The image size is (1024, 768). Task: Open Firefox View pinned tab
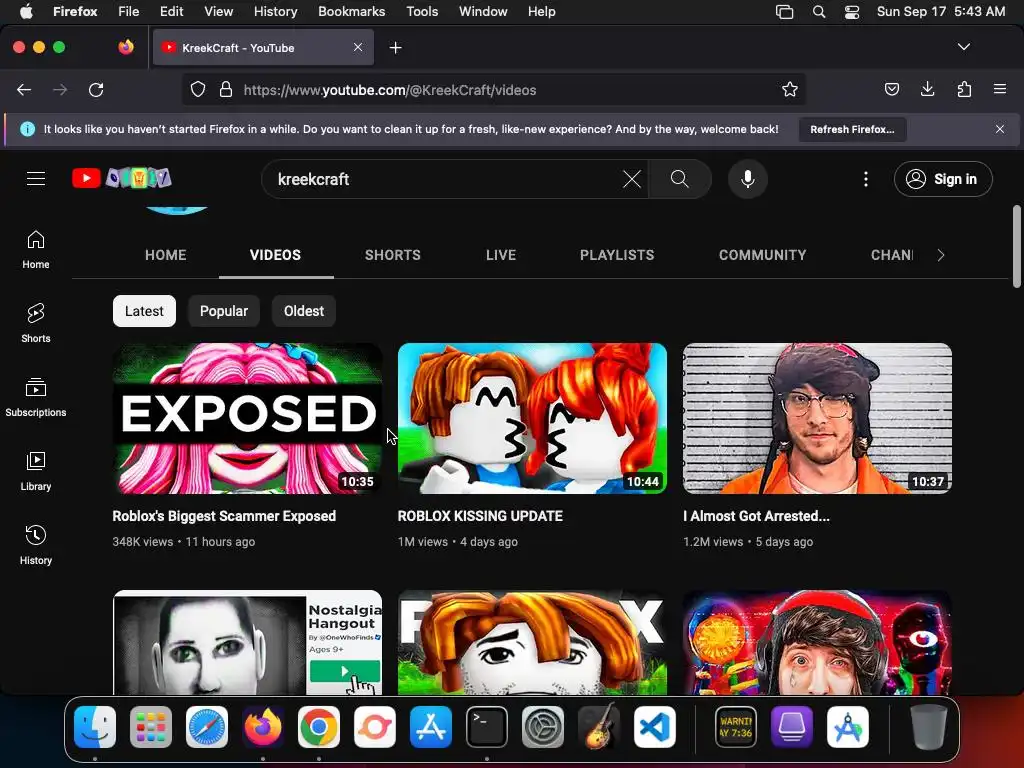point(126,47)
